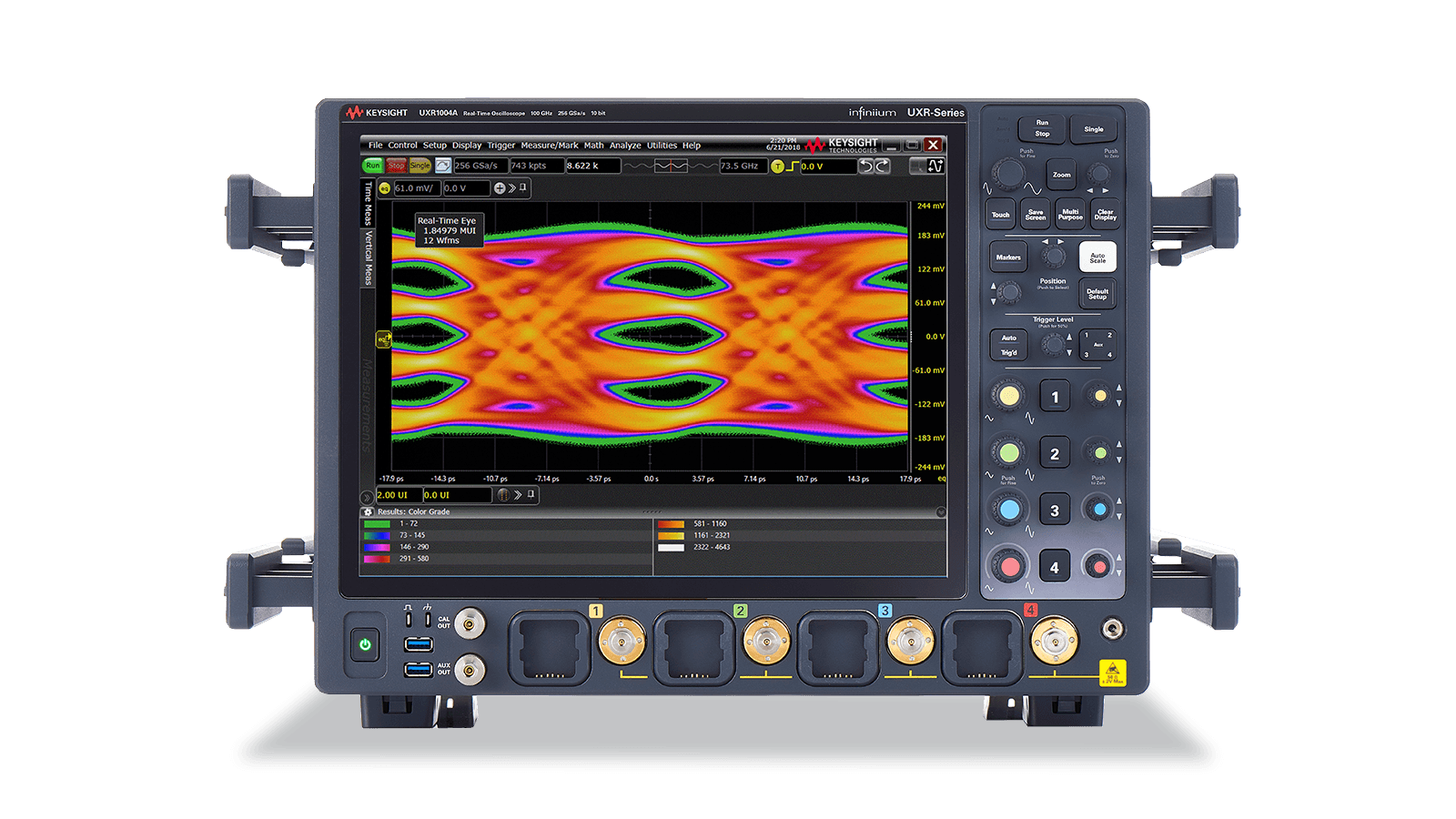
Task: Collapse the Results: Color Grade panel
Action: click(x=941, y=511)
